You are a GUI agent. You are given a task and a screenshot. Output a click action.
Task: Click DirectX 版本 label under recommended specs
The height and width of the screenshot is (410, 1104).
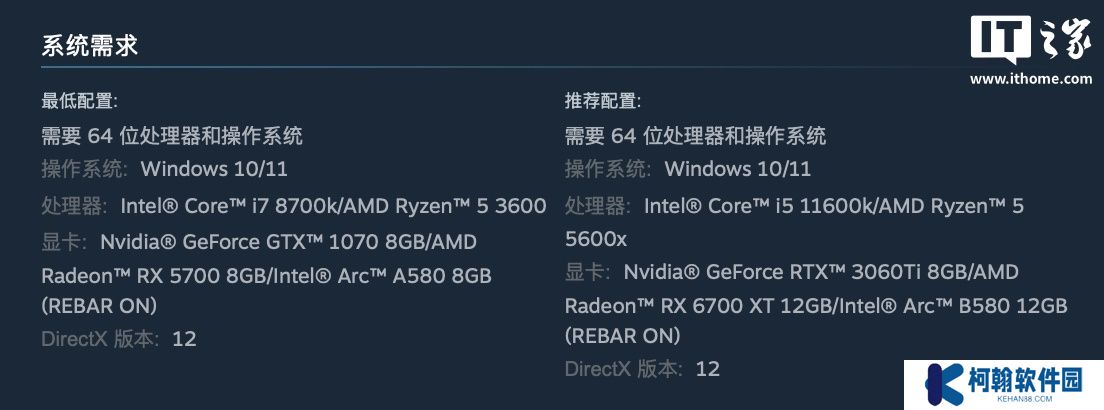coord(624,368)
